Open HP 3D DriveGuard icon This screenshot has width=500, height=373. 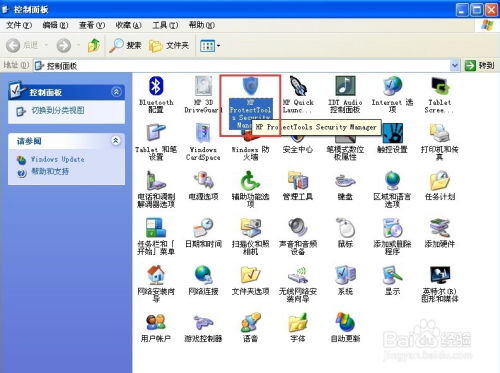click(203, 86)
